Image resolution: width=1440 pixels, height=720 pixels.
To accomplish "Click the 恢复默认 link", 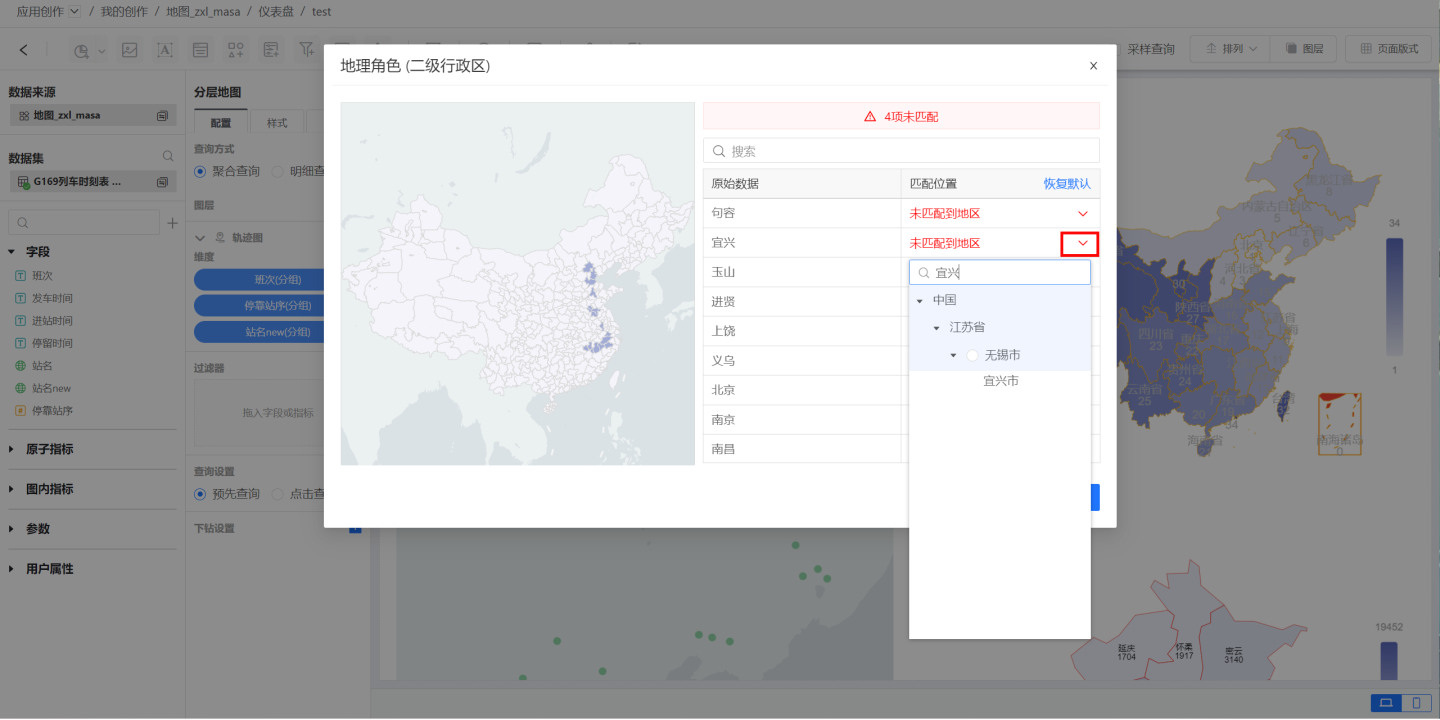I will 1067,184.
